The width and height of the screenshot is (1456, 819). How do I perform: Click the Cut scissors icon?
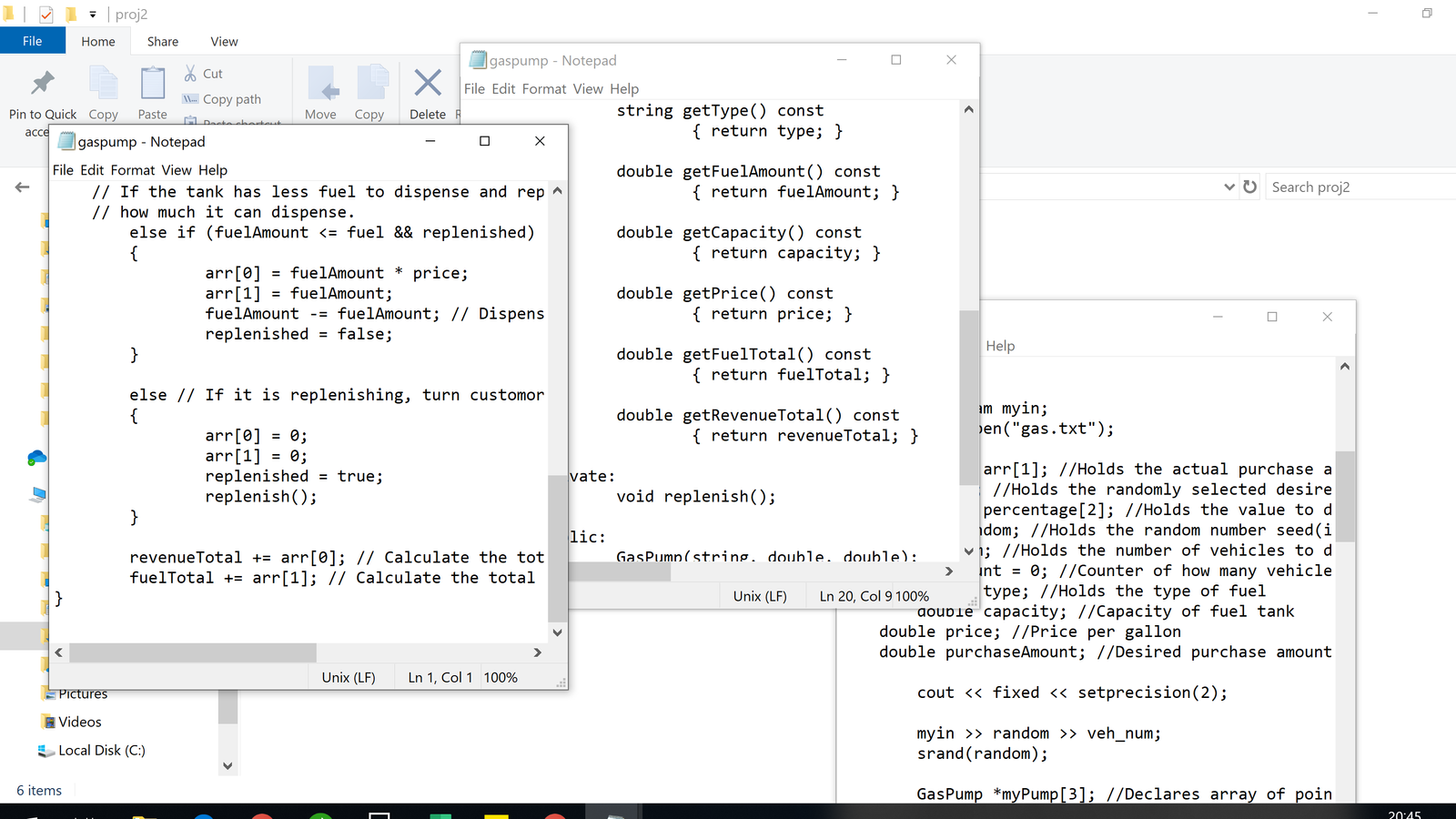[191, 74]
